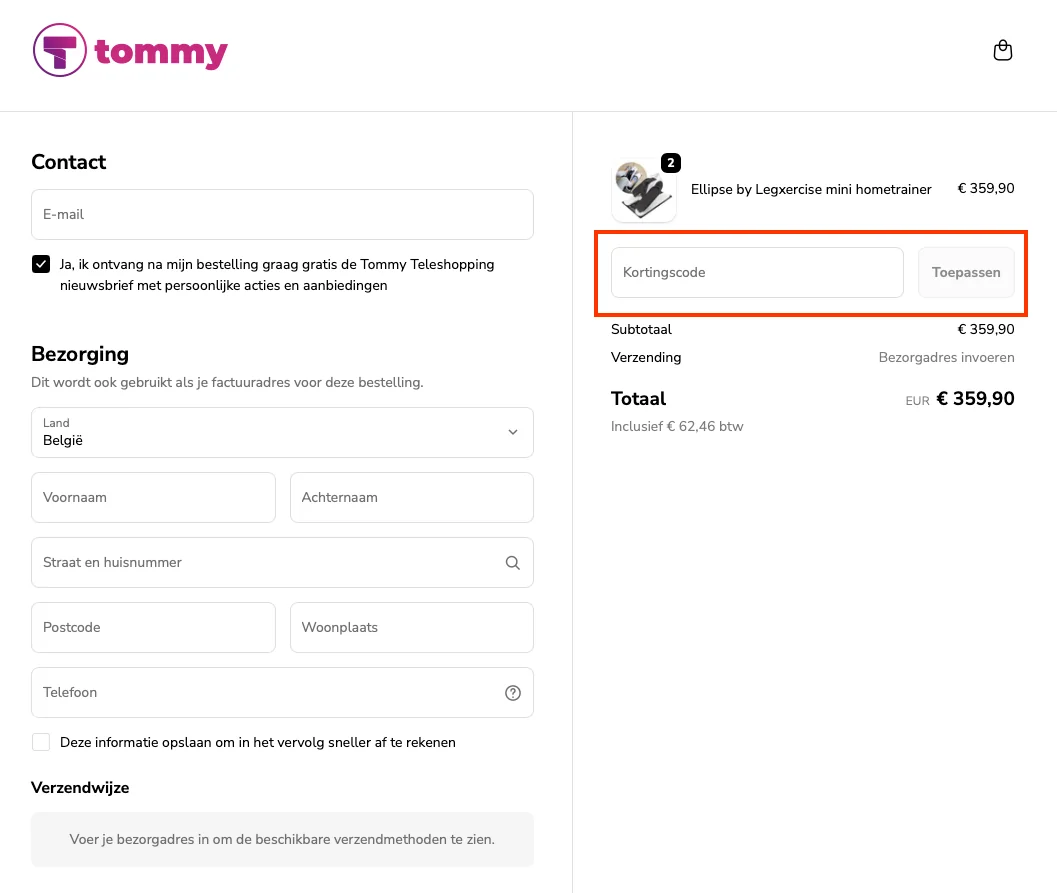Focus the Kortingscode input field
This screenshot has height=893, width=1057.
[756, 272]
